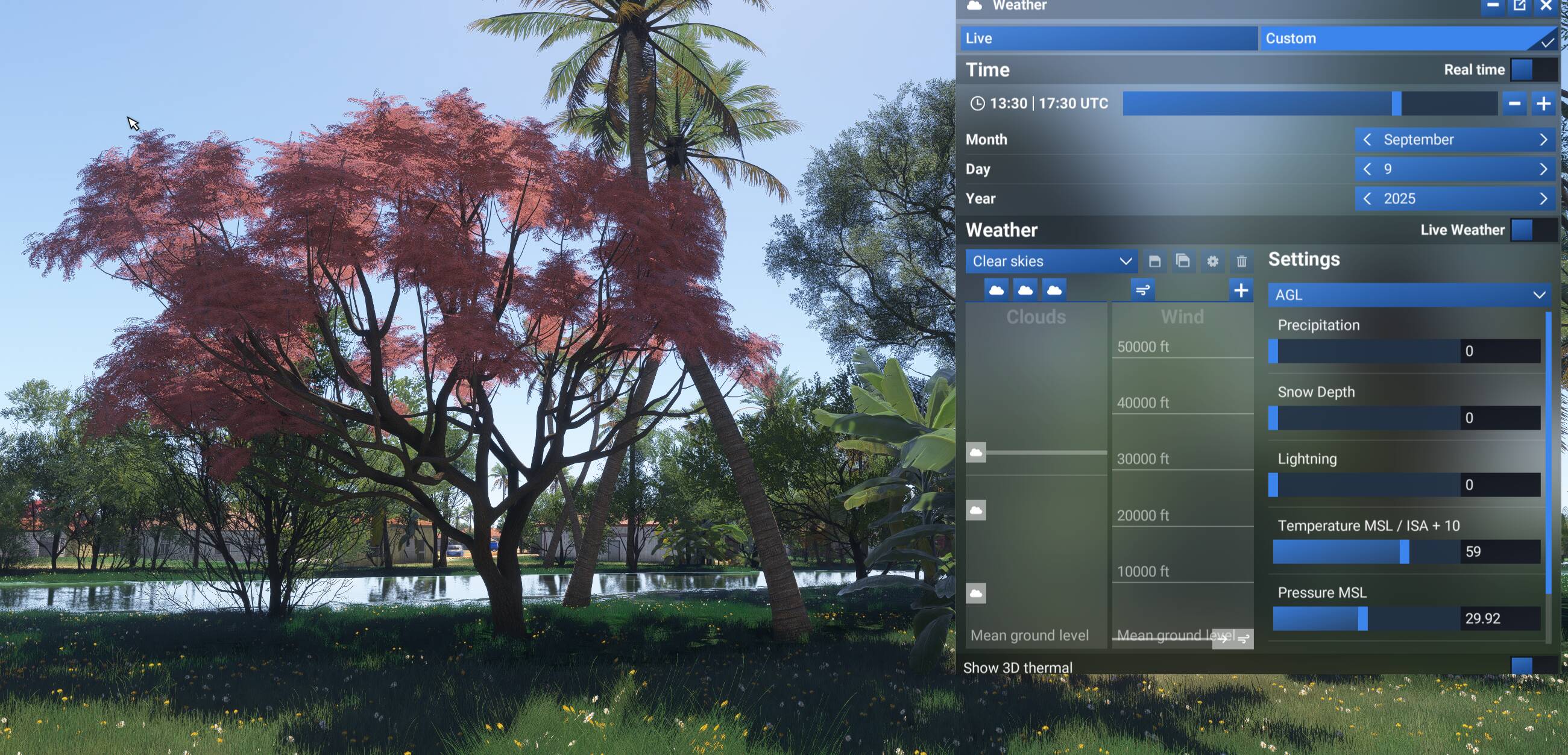The image size is (1568, 755).
Task: Decrease the time with the minus button
Action: pos(1514,104)
